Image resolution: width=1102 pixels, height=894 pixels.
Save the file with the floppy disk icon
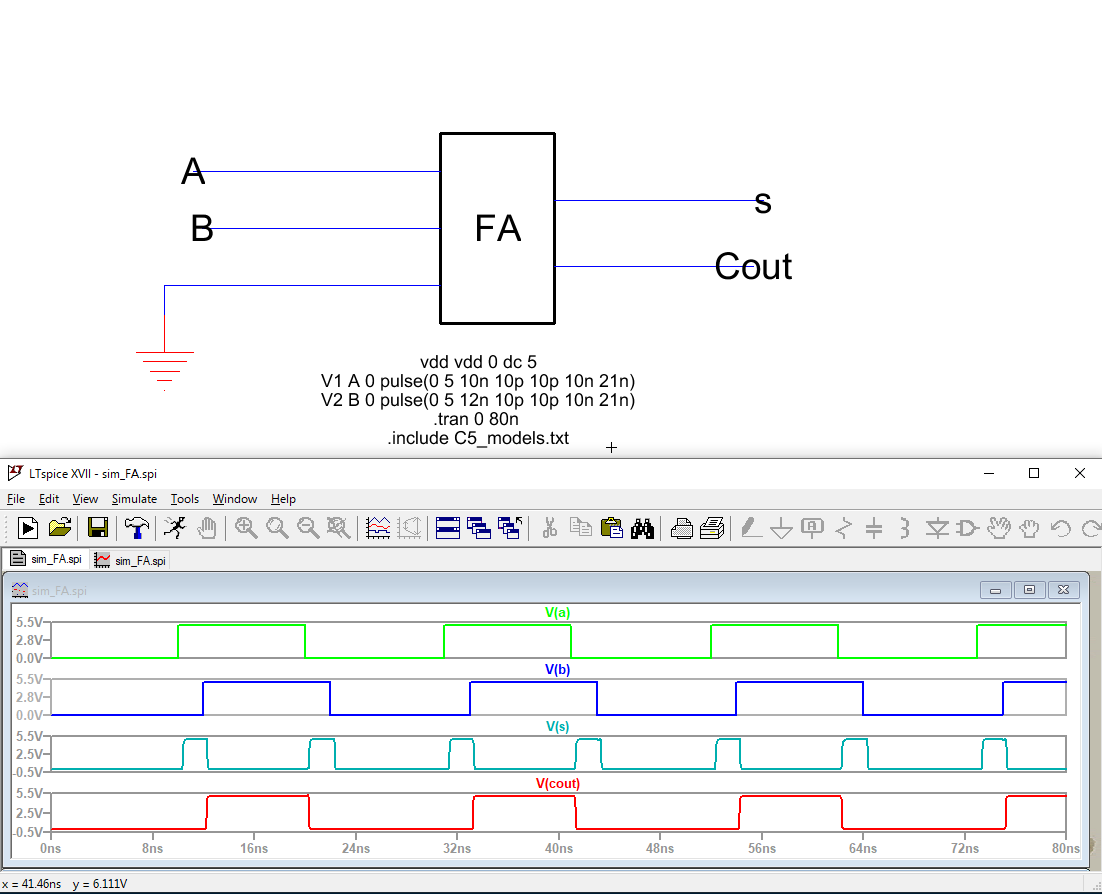pyautogui.click(x=98, y=528)
